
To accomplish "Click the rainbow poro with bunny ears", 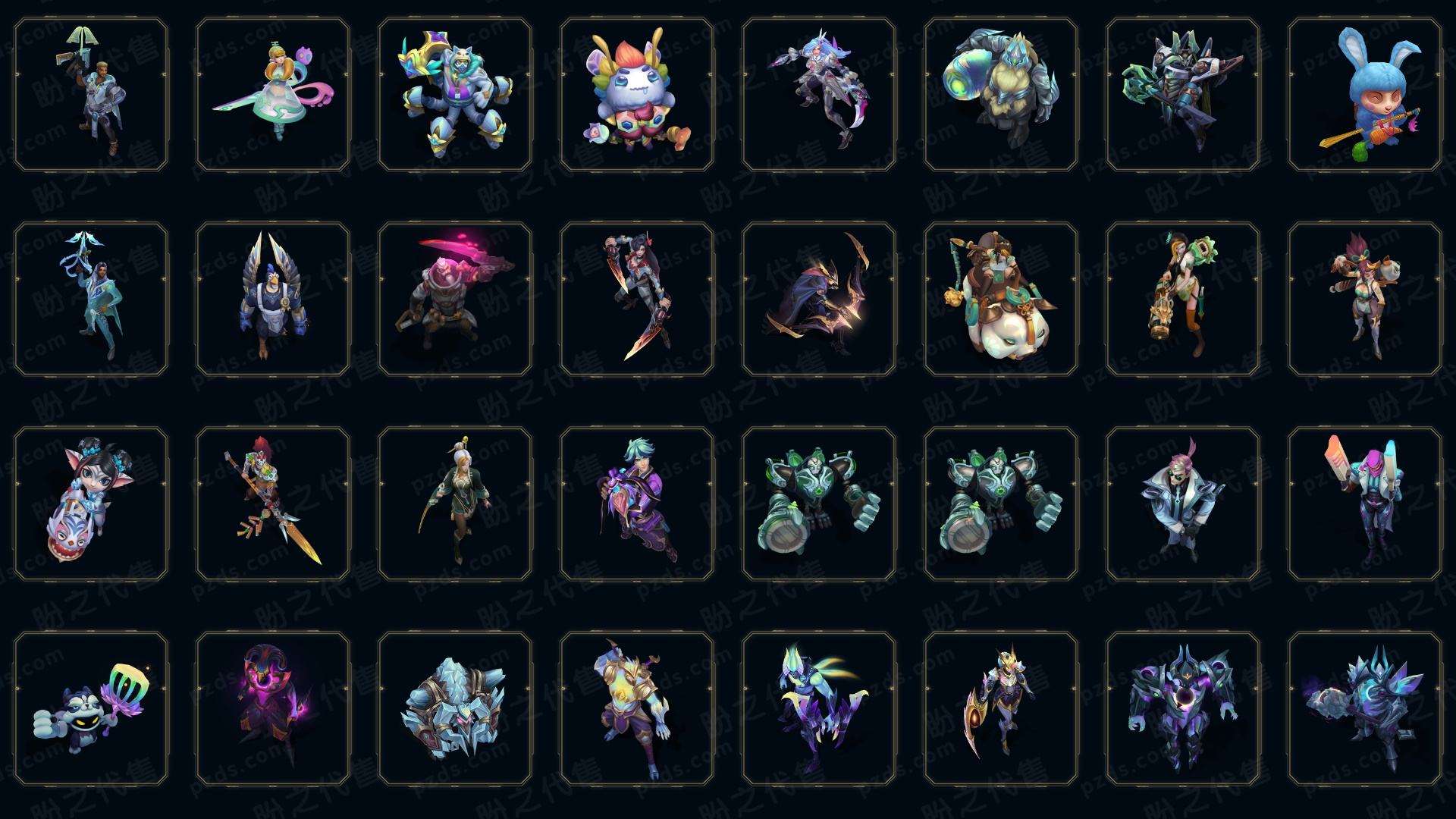I will pos(636,95).
